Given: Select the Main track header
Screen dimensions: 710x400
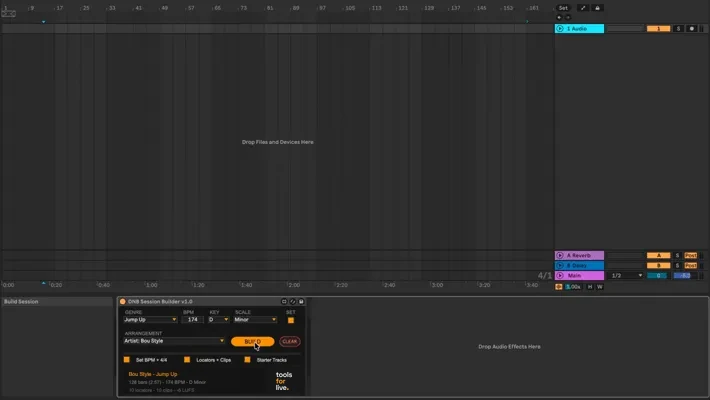Looking at the screenshot, I should pyautogui.click(x=579, y=275).
